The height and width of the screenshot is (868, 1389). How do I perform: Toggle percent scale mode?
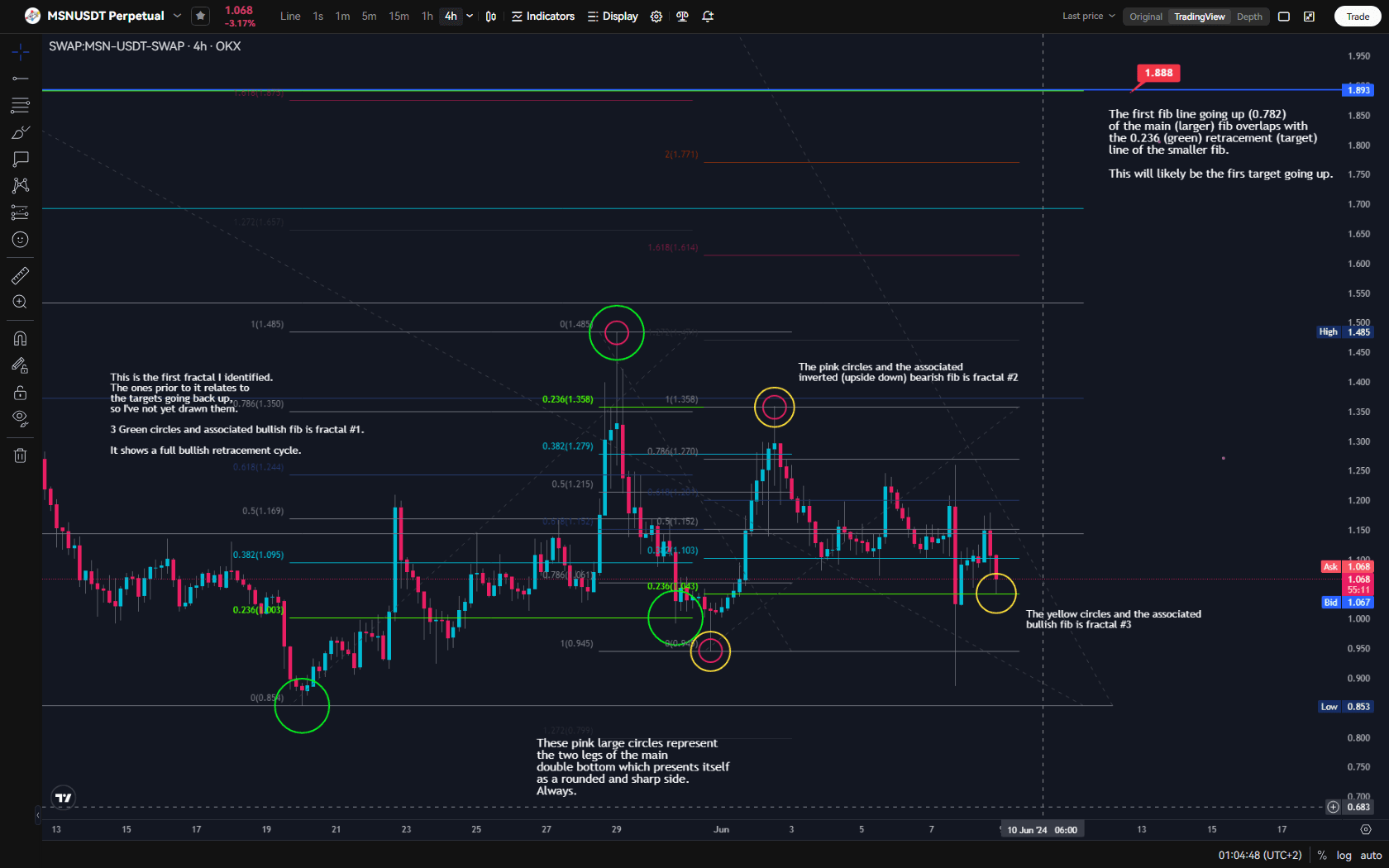(1322, 856)
